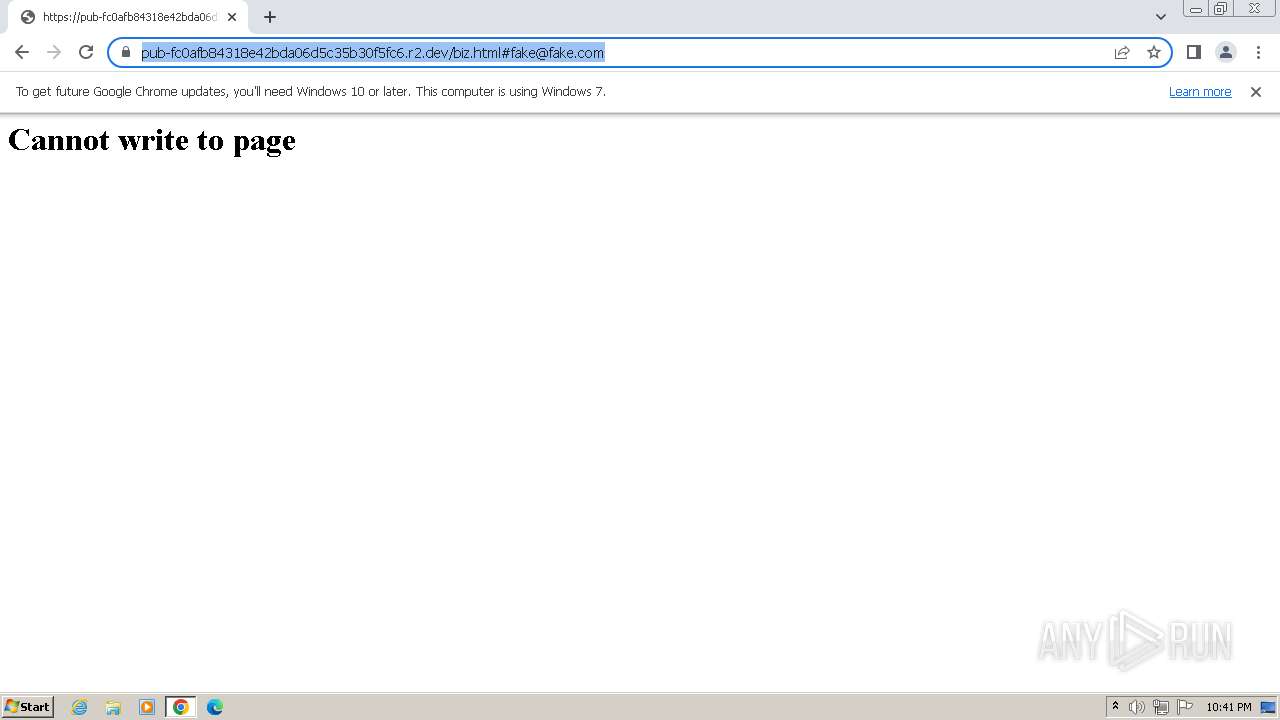Go back to the previous page
1280x720 pixels.
[22, 52]
